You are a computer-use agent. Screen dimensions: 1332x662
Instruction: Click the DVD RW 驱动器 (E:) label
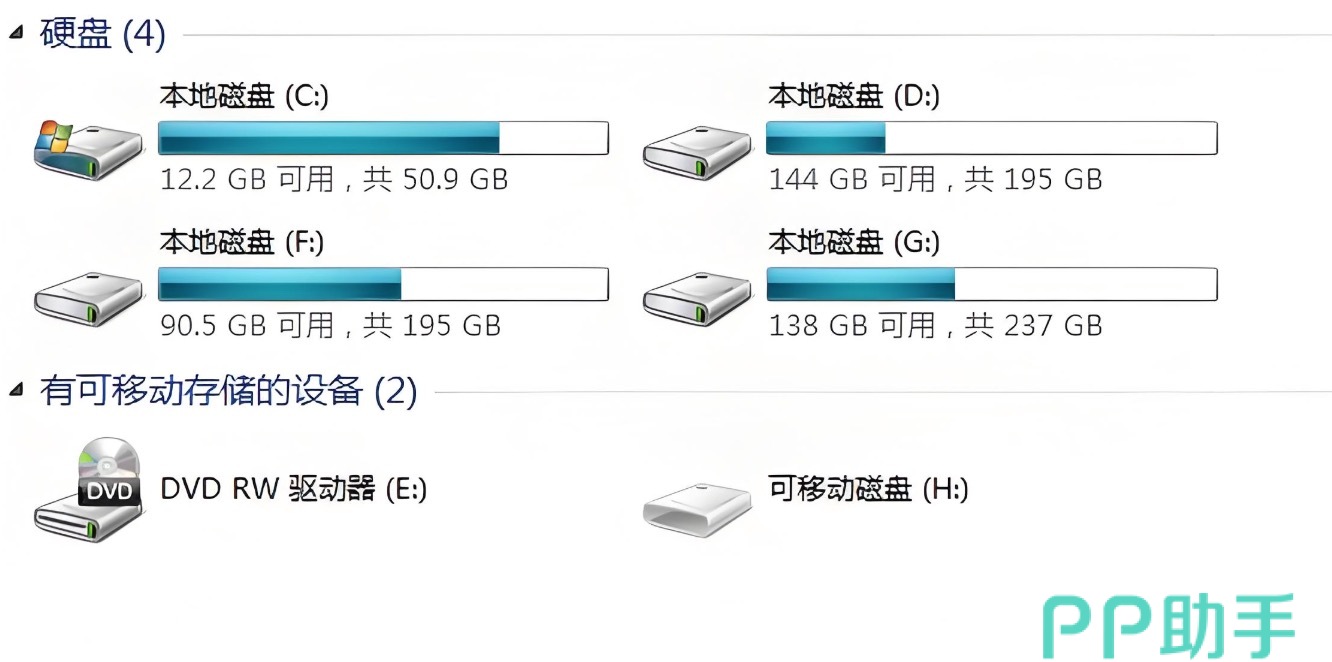pos(294,489)
